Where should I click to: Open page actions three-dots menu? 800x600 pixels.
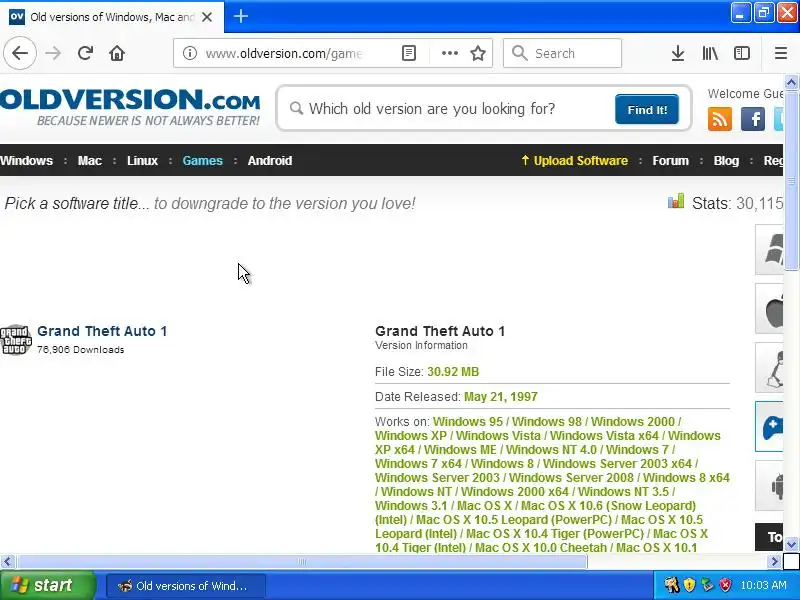point(449,53)
